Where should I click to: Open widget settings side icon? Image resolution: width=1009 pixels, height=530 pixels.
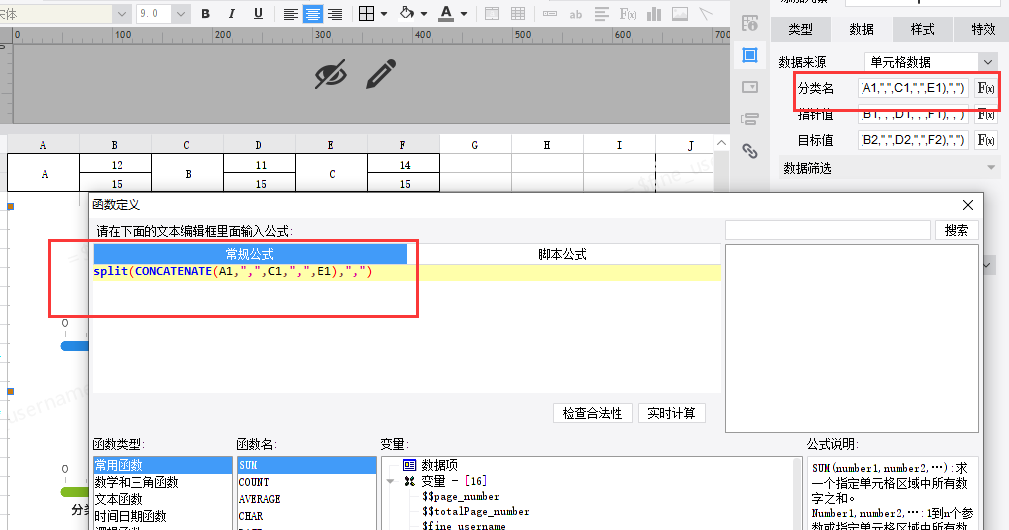(750, 87)
